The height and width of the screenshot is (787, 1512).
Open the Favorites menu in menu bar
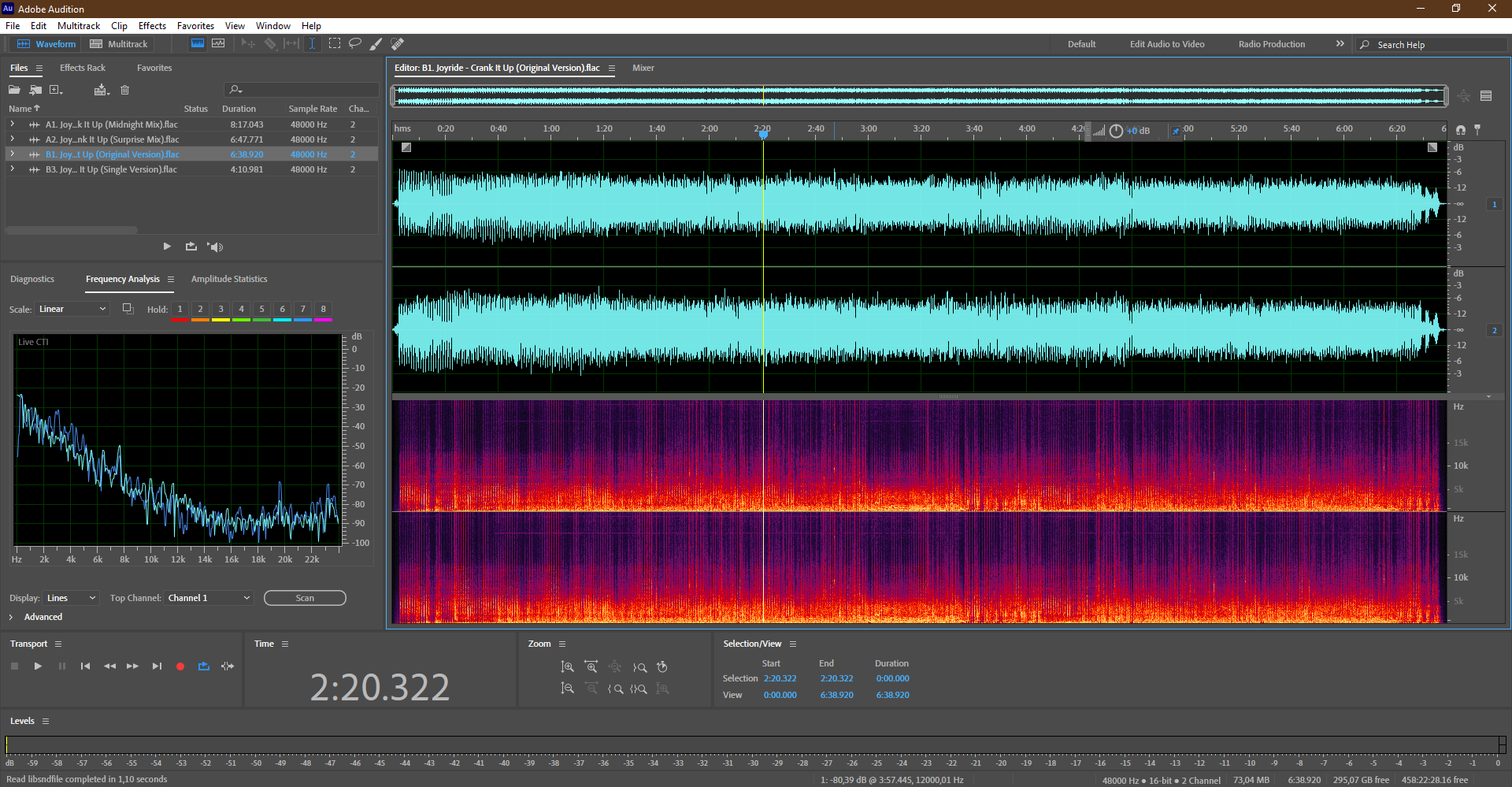tap(195, 26)
